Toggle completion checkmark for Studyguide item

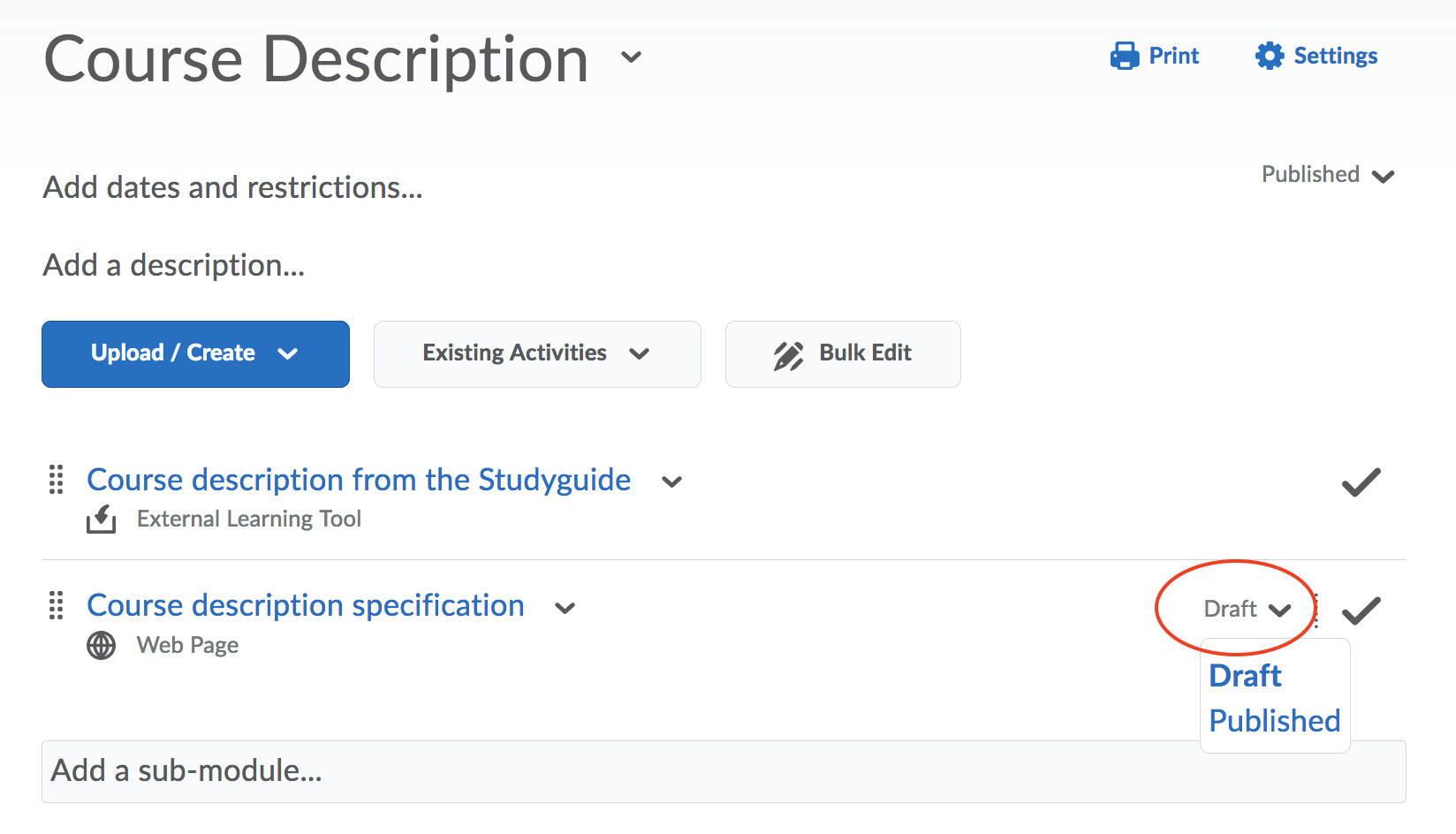pyautogui.click(x=1361, y=482)
